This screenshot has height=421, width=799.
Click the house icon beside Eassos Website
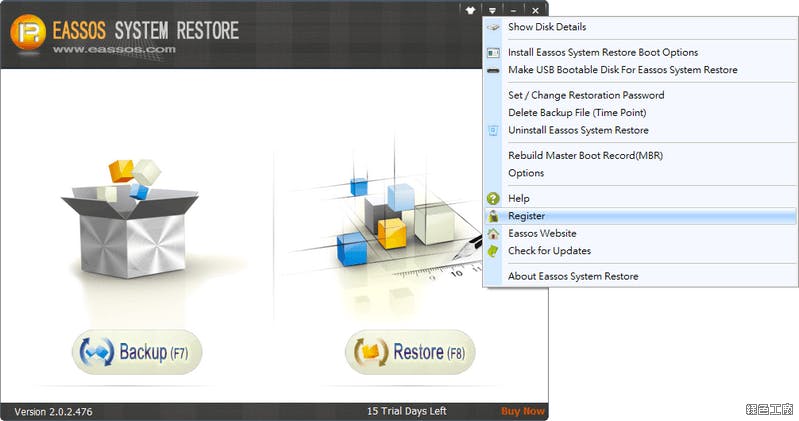[493, 233]
